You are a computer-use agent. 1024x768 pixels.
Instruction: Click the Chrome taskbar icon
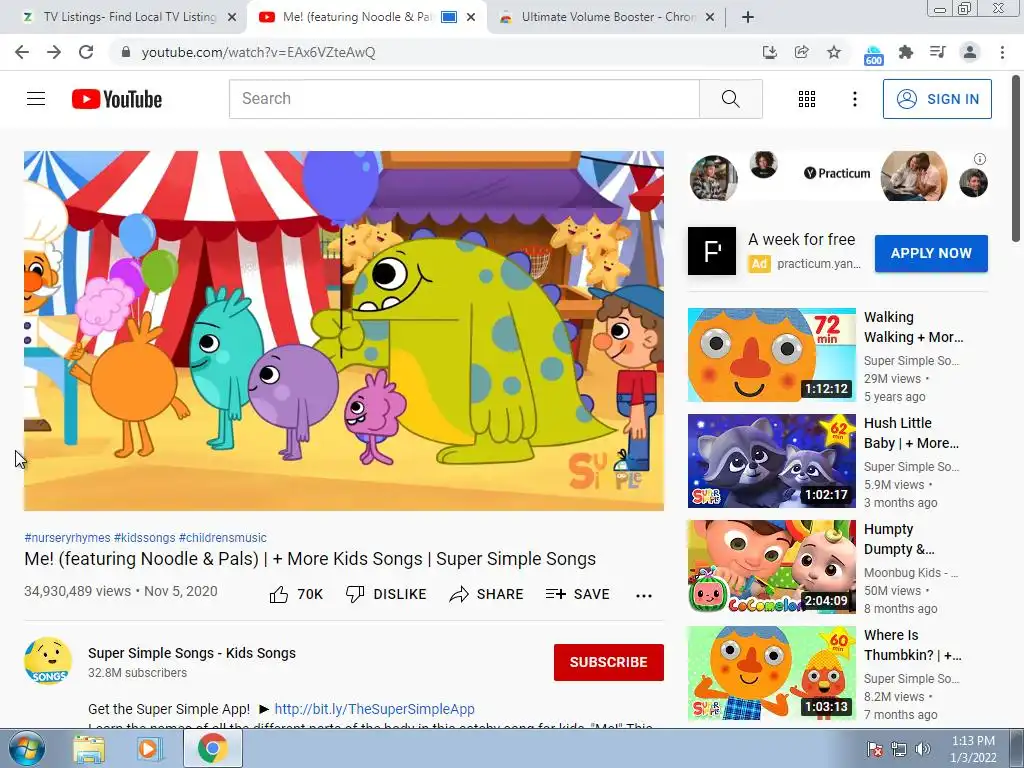[212, 749]
